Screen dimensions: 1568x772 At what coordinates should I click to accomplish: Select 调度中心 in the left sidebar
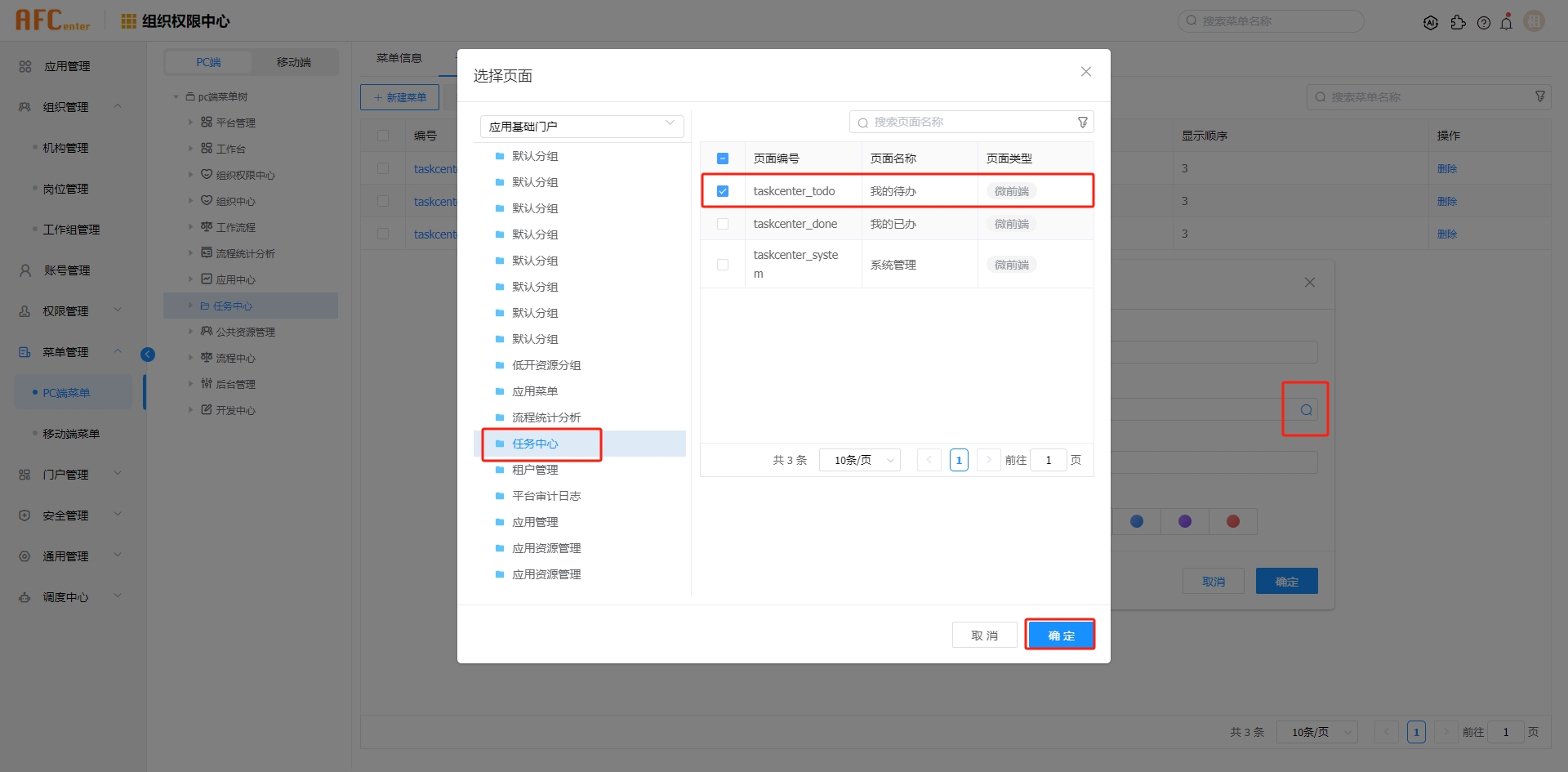click(x=64, y=596)
